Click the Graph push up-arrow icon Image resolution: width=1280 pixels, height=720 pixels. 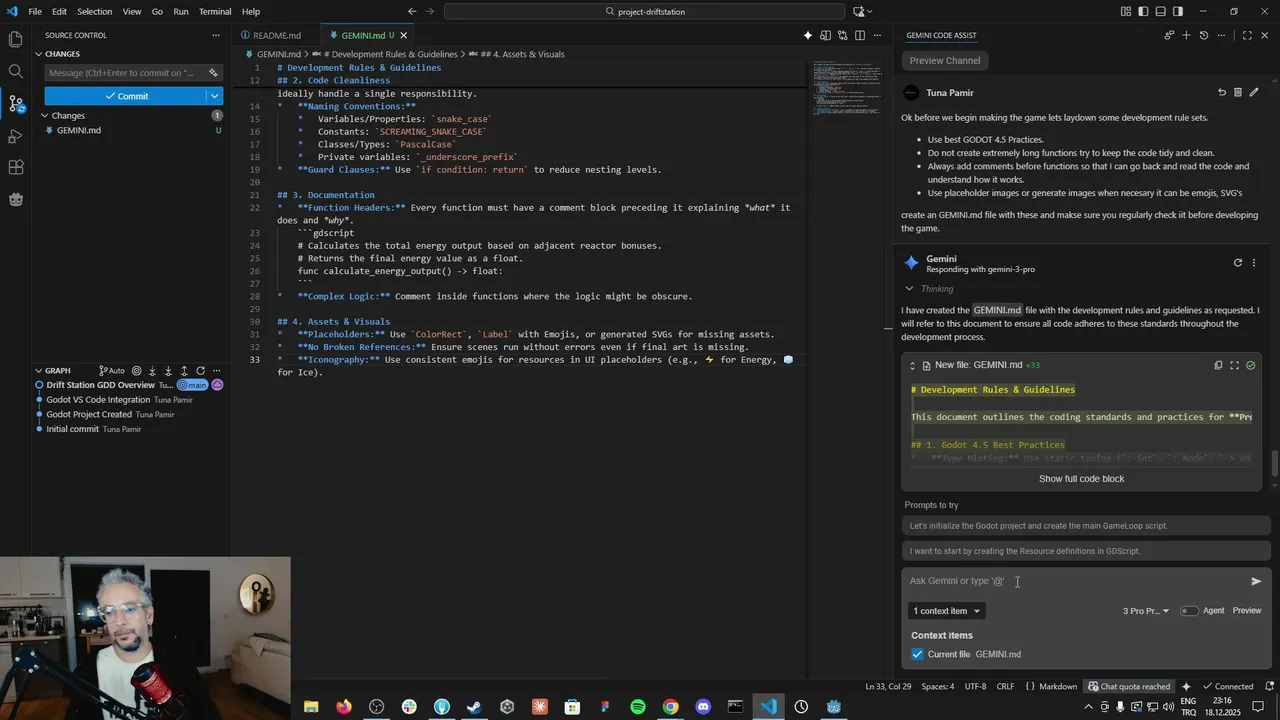click(x=184, y=370)
